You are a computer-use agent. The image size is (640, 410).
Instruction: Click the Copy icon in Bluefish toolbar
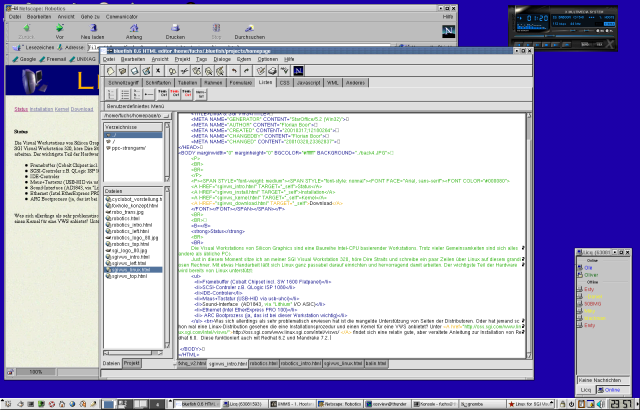point(173,71)
